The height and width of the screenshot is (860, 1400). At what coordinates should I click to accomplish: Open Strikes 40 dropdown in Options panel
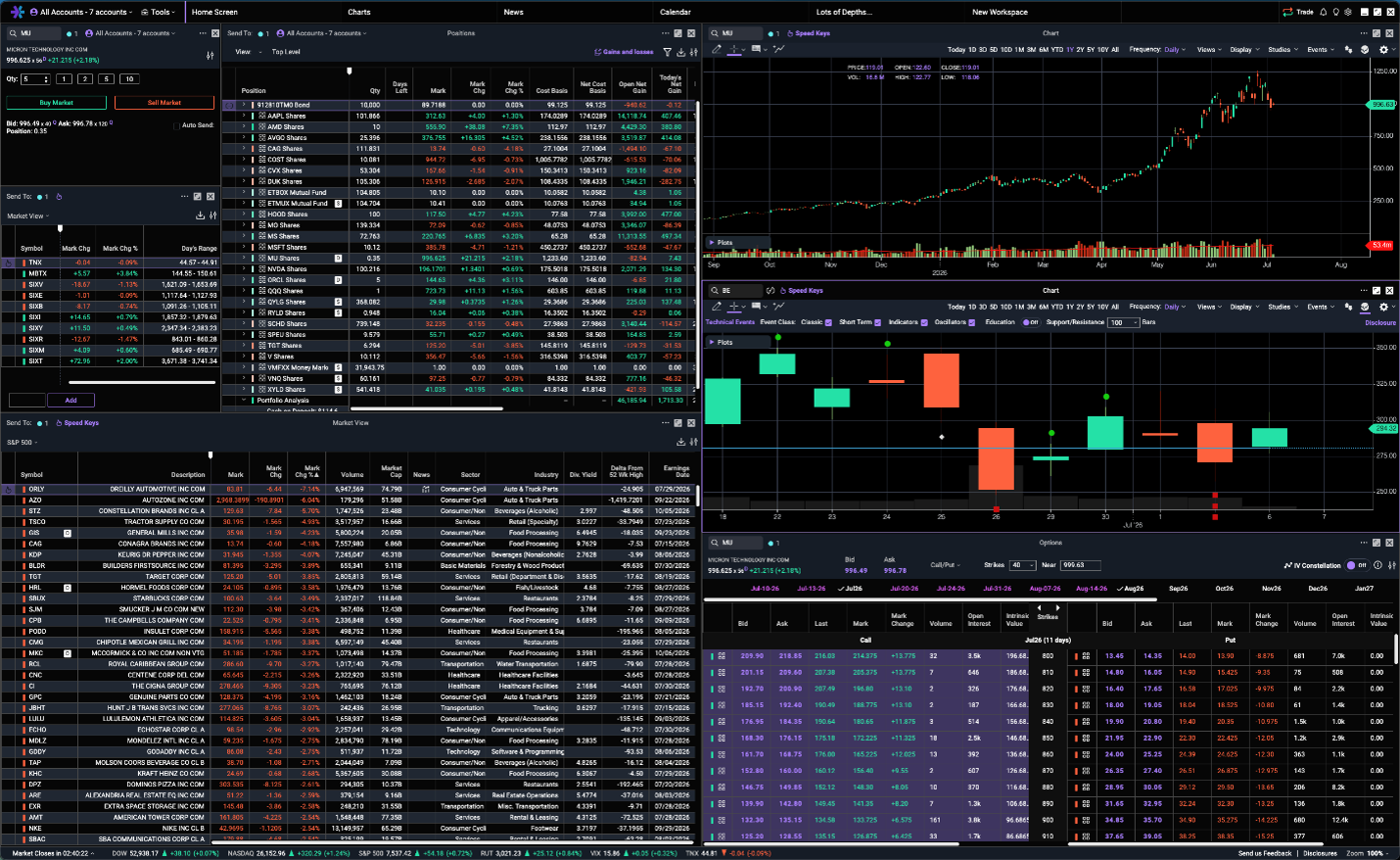[1023, 565]
